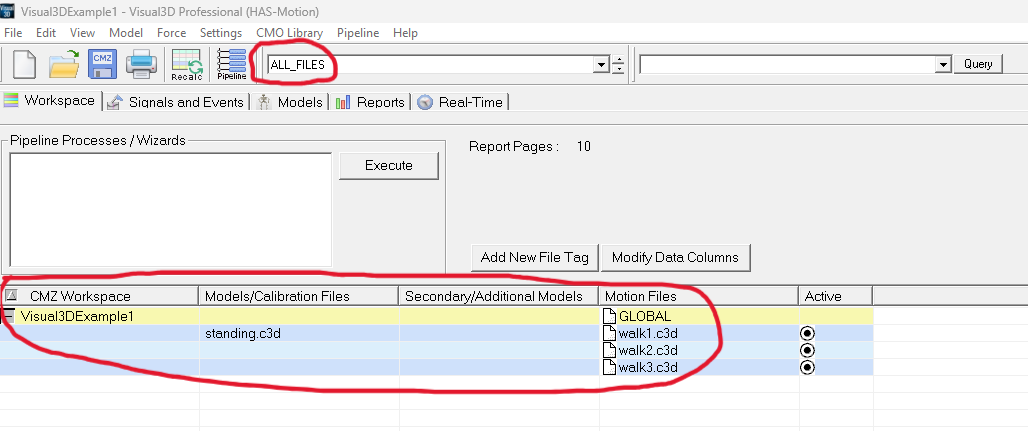
Task: Switch to the Workspace tab
Action: click(x=50, y=101)
